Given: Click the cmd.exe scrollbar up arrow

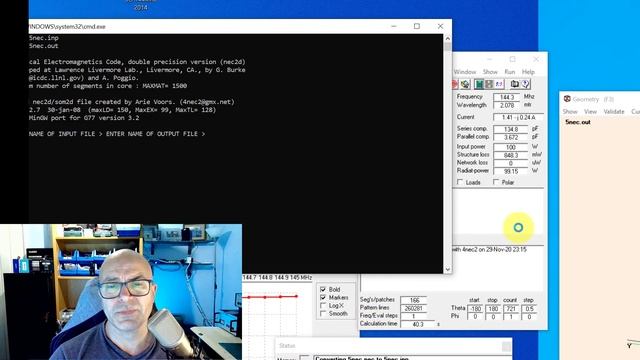Looking at the screenshot, I should (447, 38).
